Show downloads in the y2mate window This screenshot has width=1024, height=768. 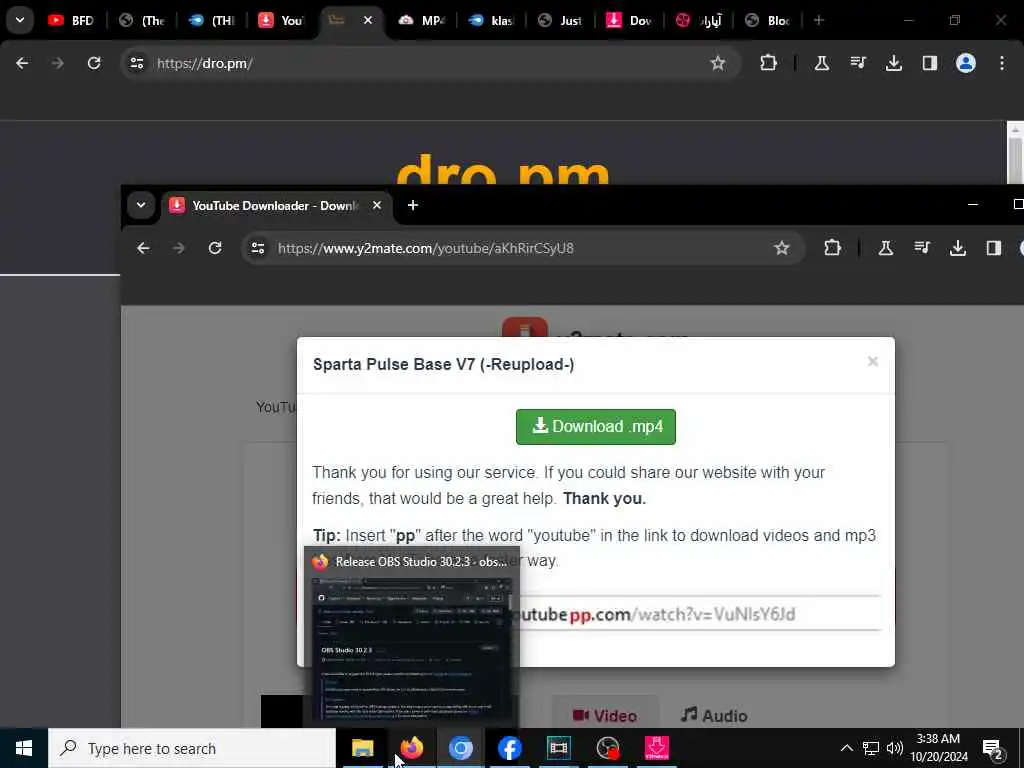point(957,248)
